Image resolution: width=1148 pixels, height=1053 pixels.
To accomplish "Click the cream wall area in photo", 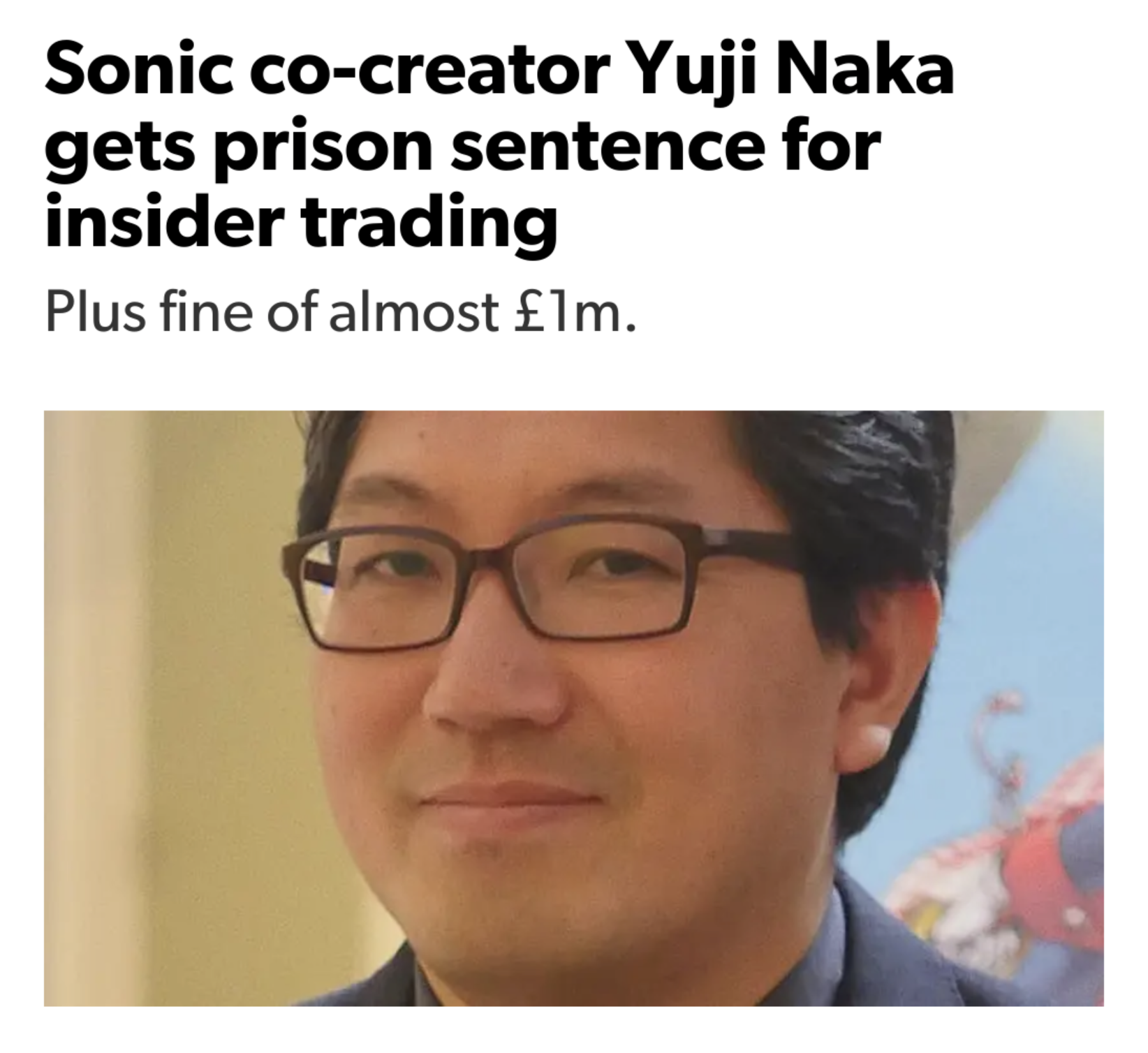I will (x=161, y=698).
